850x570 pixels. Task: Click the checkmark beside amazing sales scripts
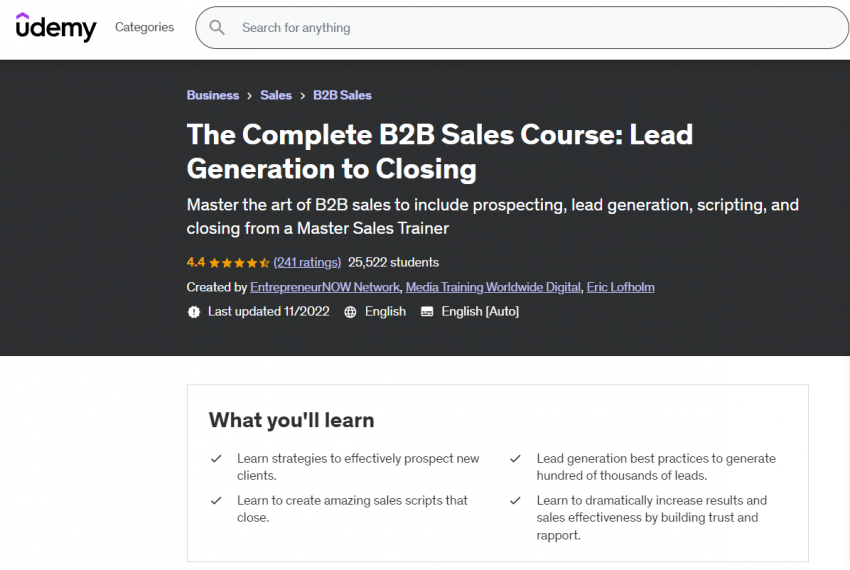click(x=216, y=501)
